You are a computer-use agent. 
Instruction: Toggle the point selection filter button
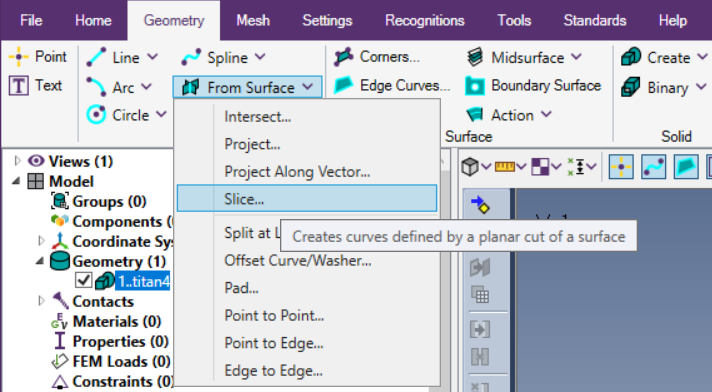click(621, 167)
